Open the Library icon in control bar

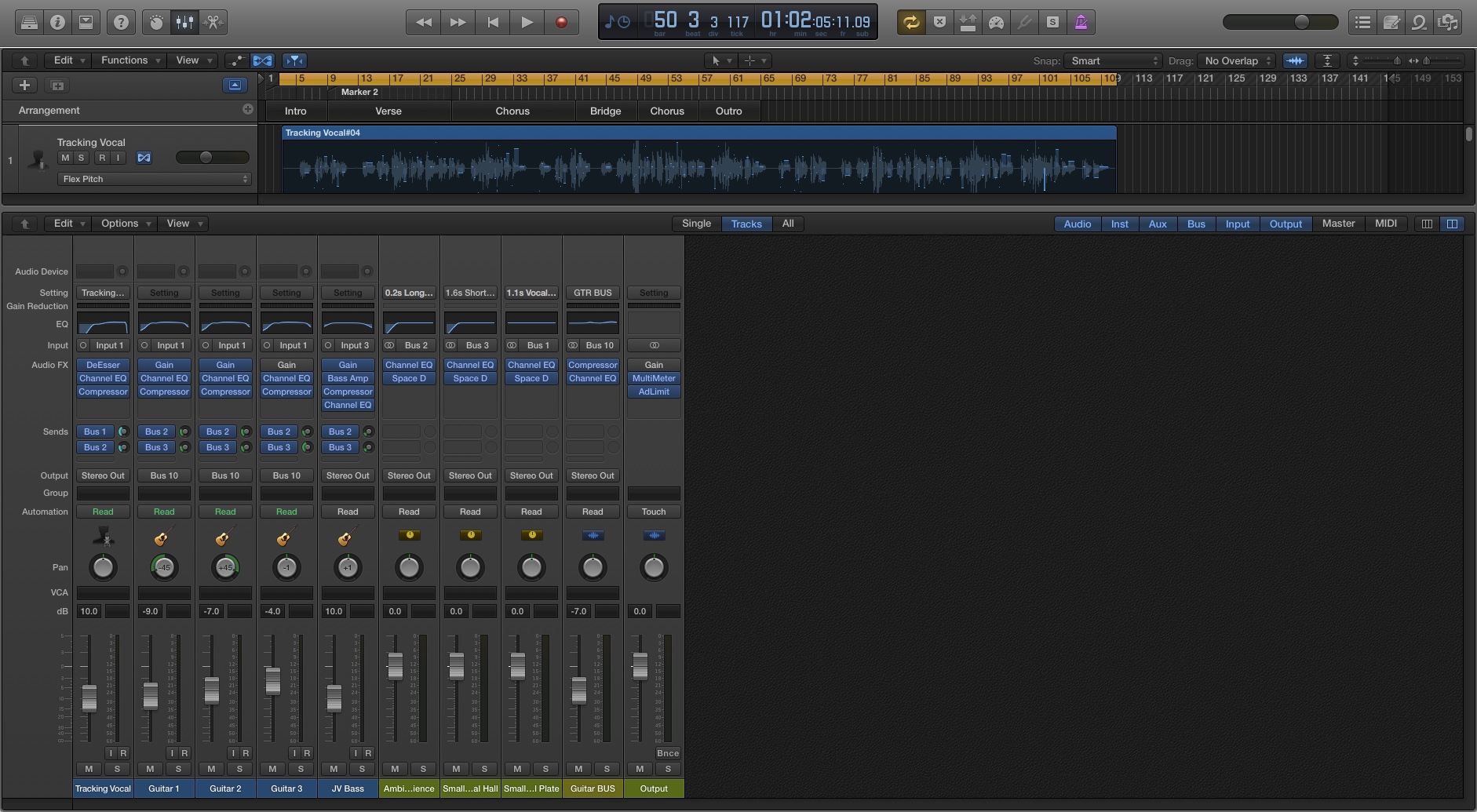29,22
